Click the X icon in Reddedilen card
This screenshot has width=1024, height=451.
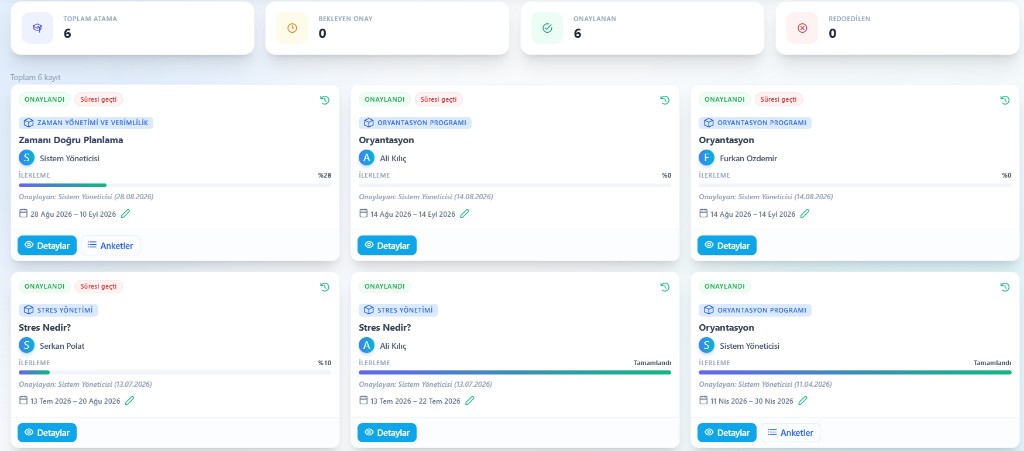click(803, 28)
